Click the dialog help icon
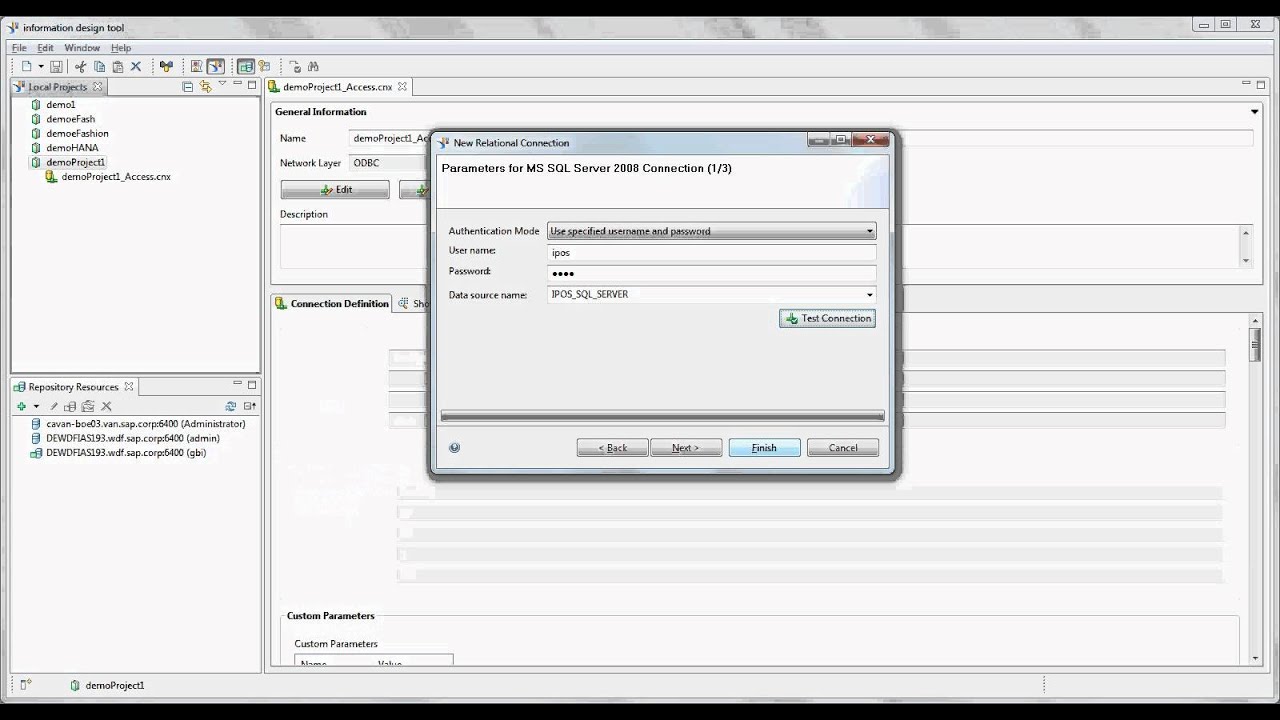This screenshot has height=720, width=1280. [x=455, y=448]
